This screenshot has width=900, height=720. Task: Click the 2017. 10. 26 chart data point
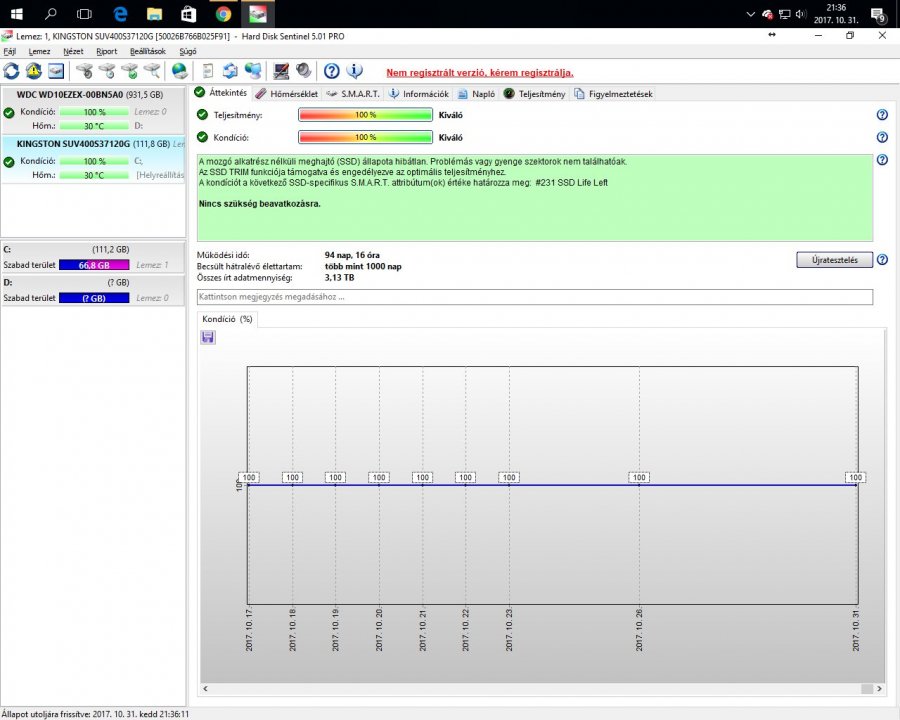[x=639, y=485]
